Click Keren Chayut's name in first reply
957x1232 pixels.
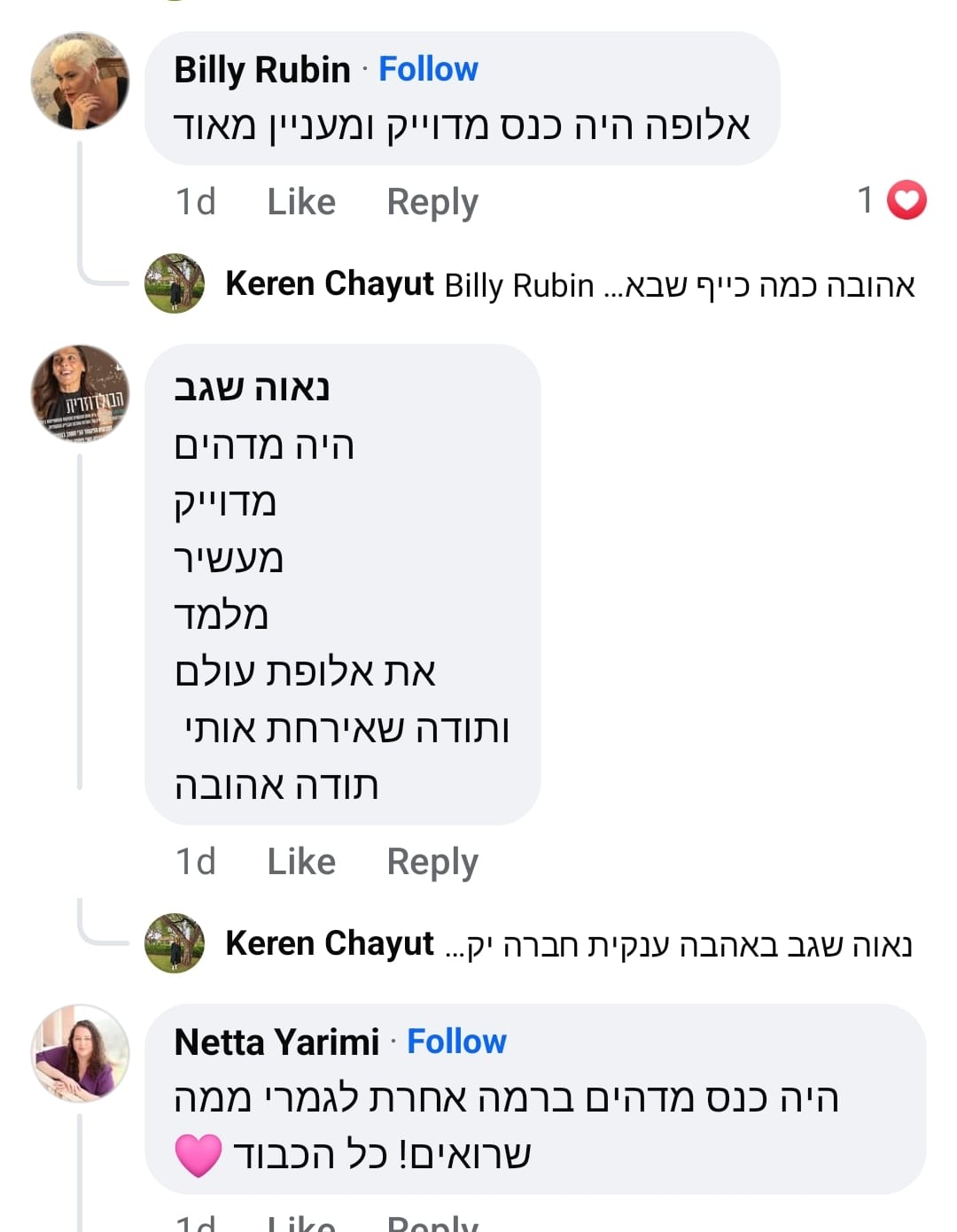click(330, 284)
